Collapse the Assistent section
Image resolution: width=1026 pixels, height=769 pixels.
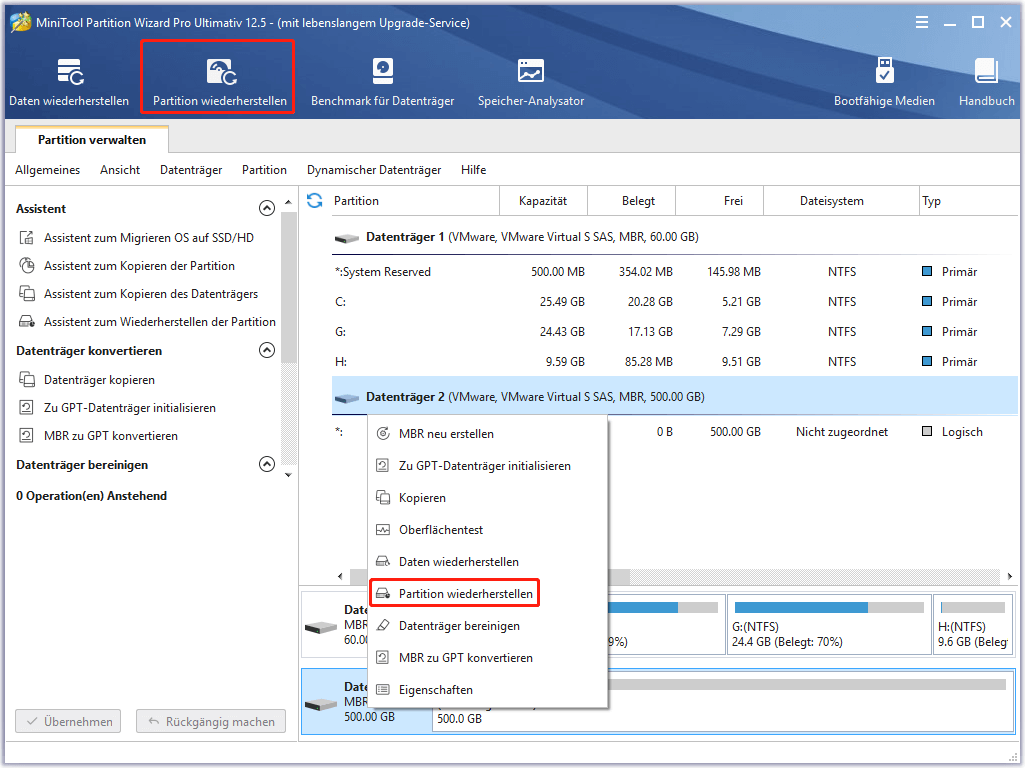pos(267,208)
